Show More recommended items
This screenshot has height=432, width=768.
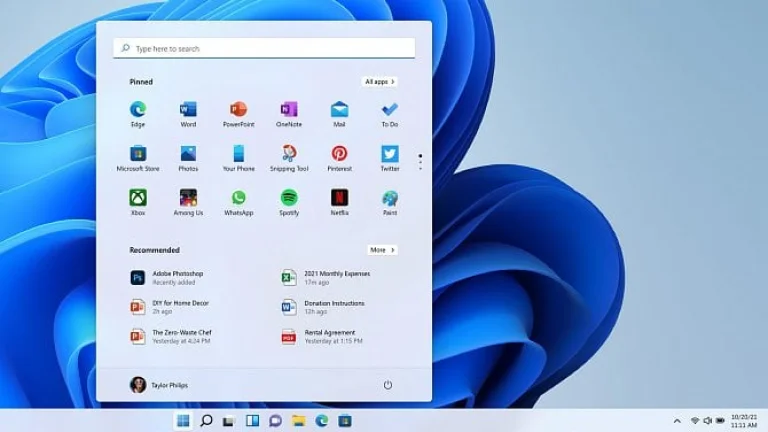[x=383, y=250]
